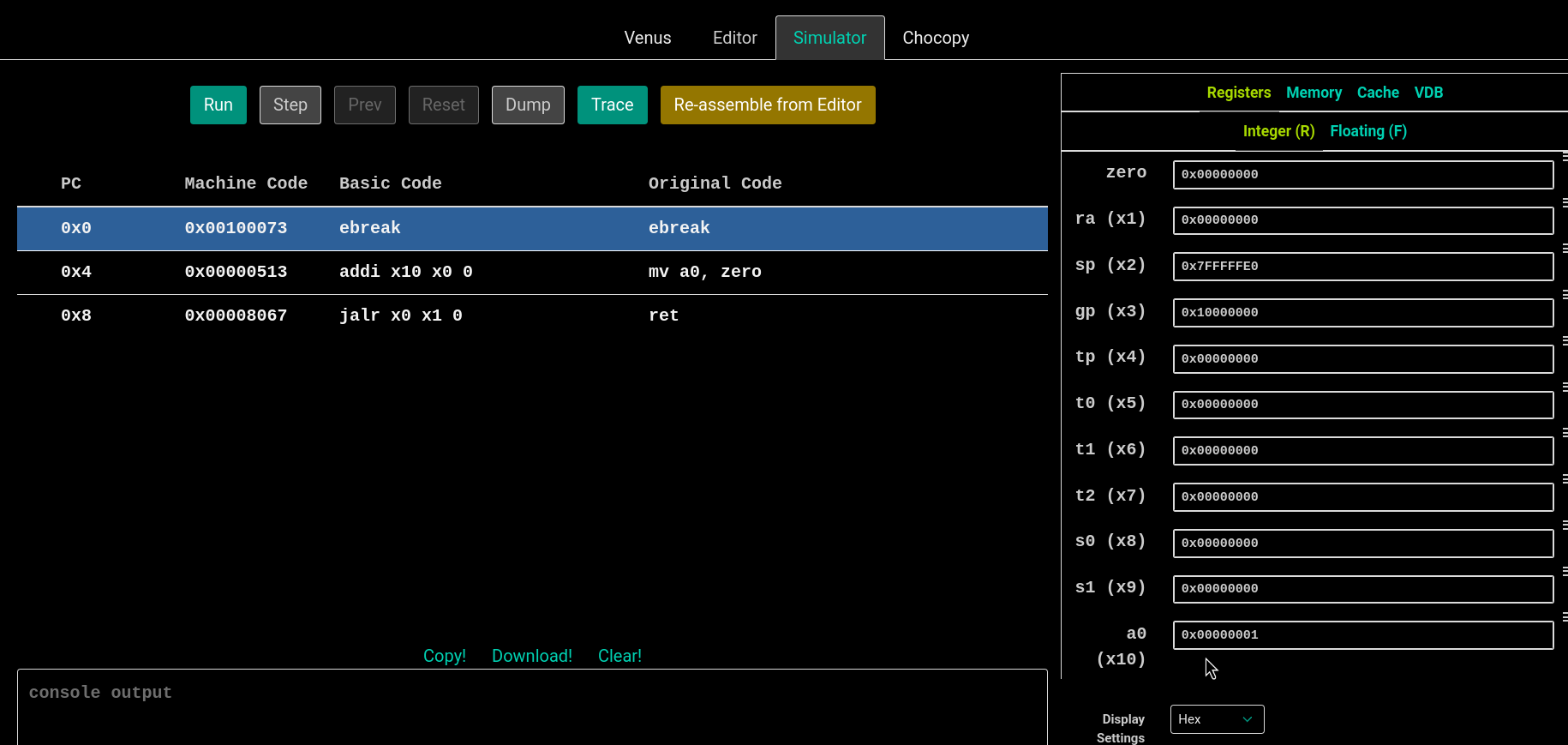Edit the sp (x2) register value field

click(x=1362, y=267)
